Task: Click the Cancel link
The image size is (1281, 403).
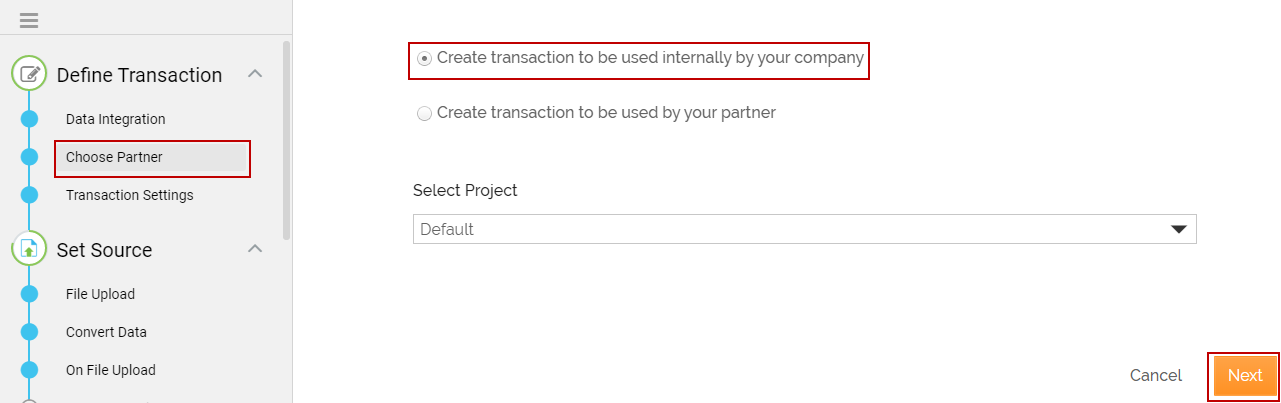Action: (1156, 376)
